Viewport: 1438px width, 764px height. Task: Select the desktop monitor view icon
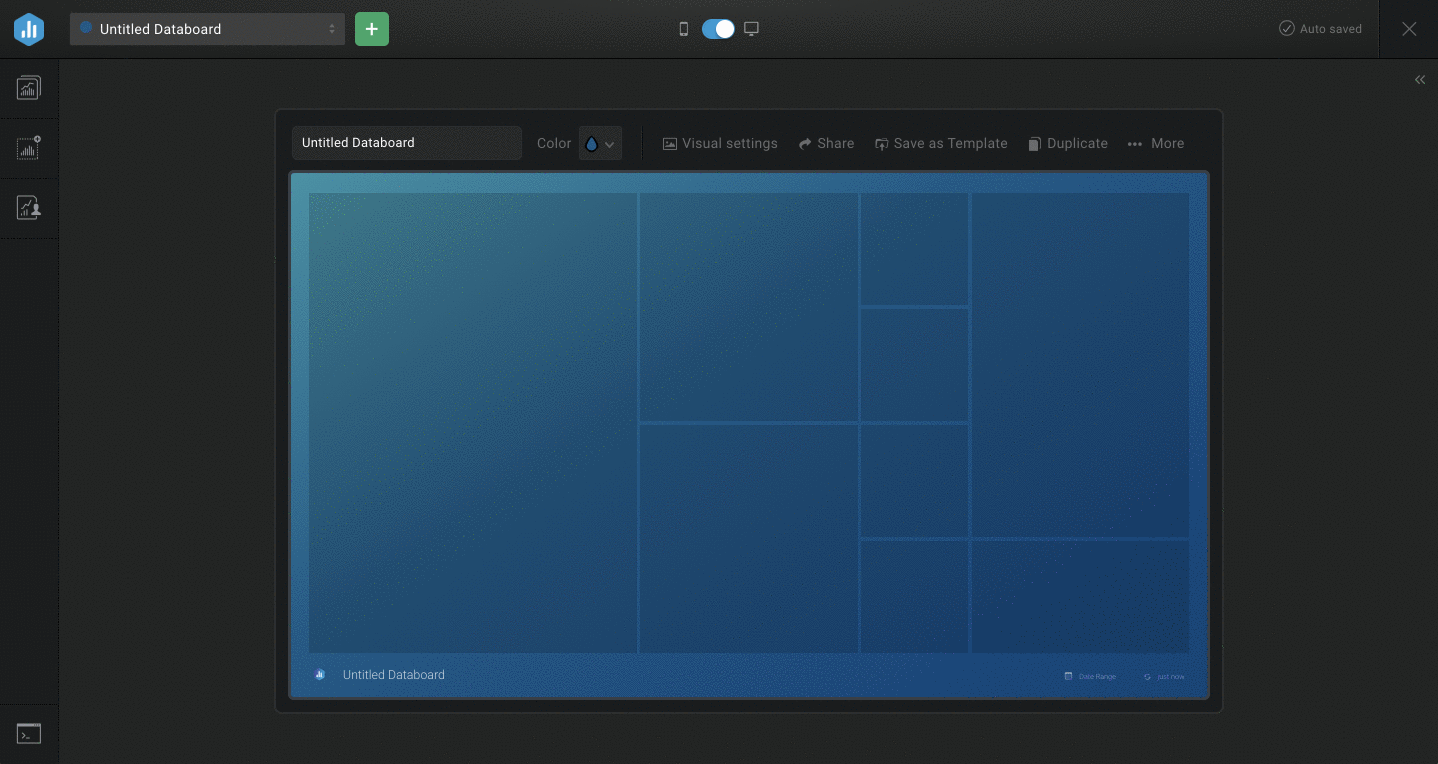pyautogui.click(x=752, y=29)
